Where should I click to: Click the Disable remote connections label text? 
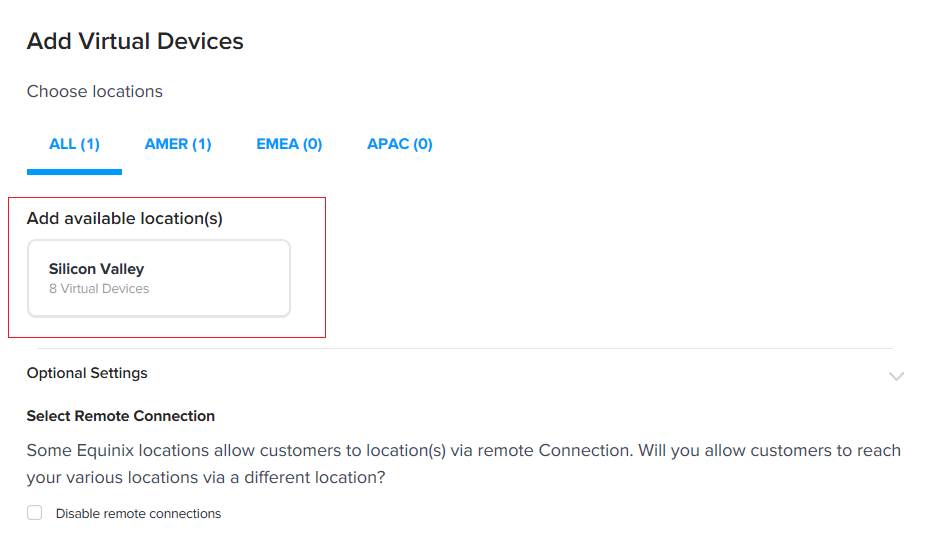pyautogui.click(x=138, y=514)
